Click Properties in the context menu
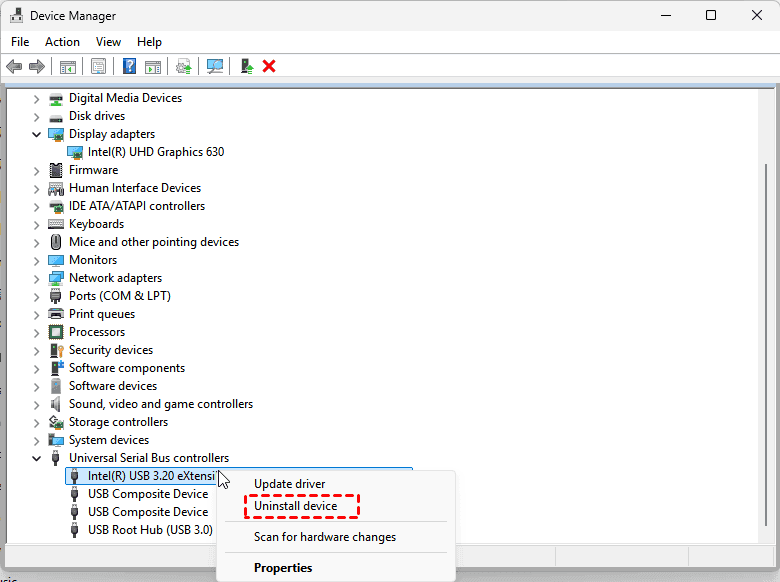The image size is (780, 582). (283, 568)
